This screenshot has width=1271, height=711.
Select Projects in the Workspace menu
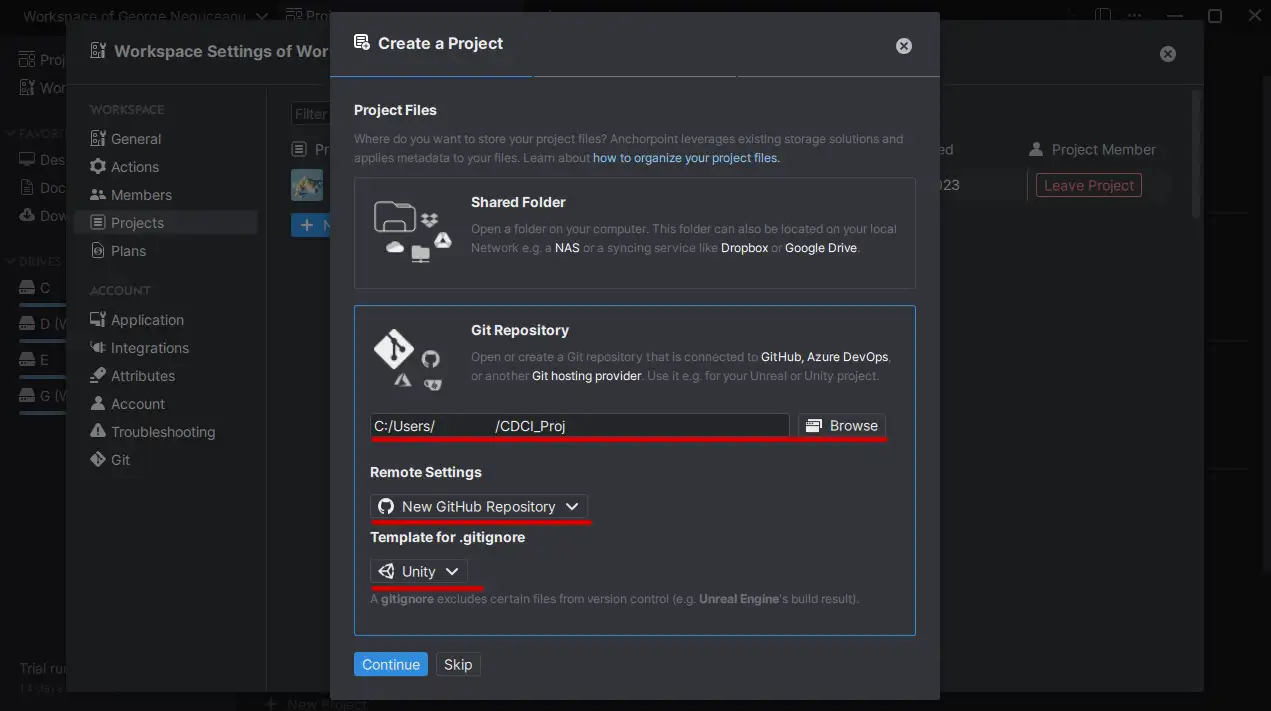pos(135,222)
